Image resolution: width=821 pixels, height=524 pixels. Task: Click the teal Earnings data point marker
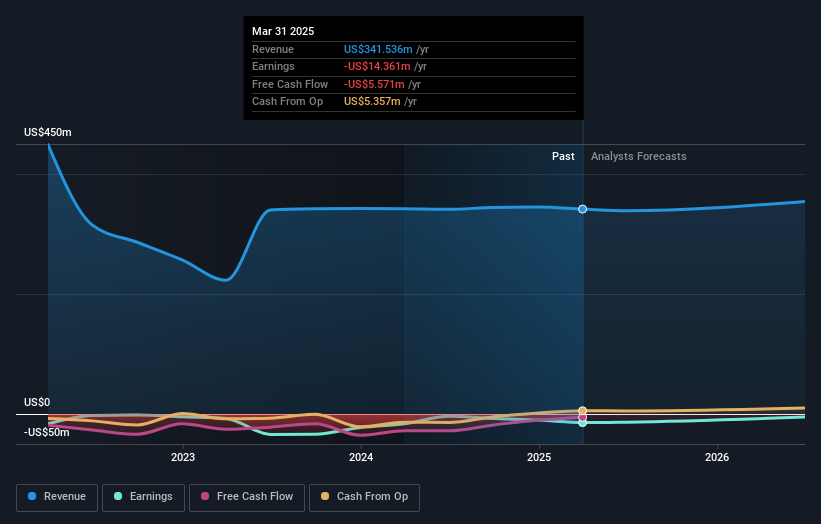[x=583, y=423]
